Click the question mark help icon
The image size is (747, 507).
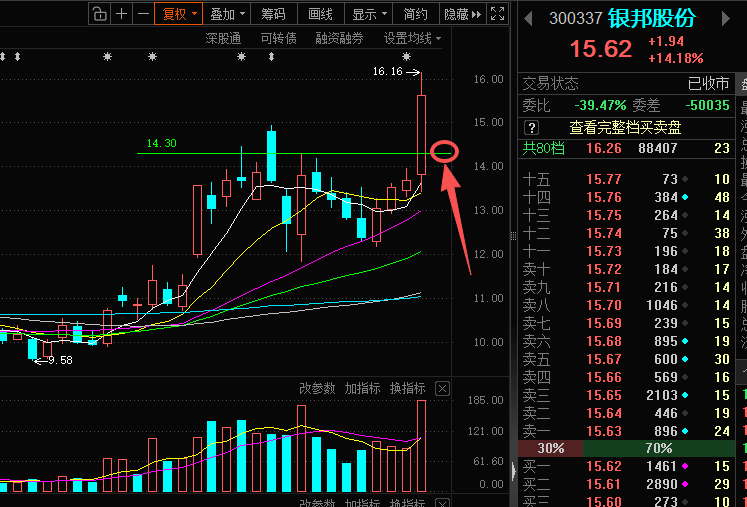[531, 128]
